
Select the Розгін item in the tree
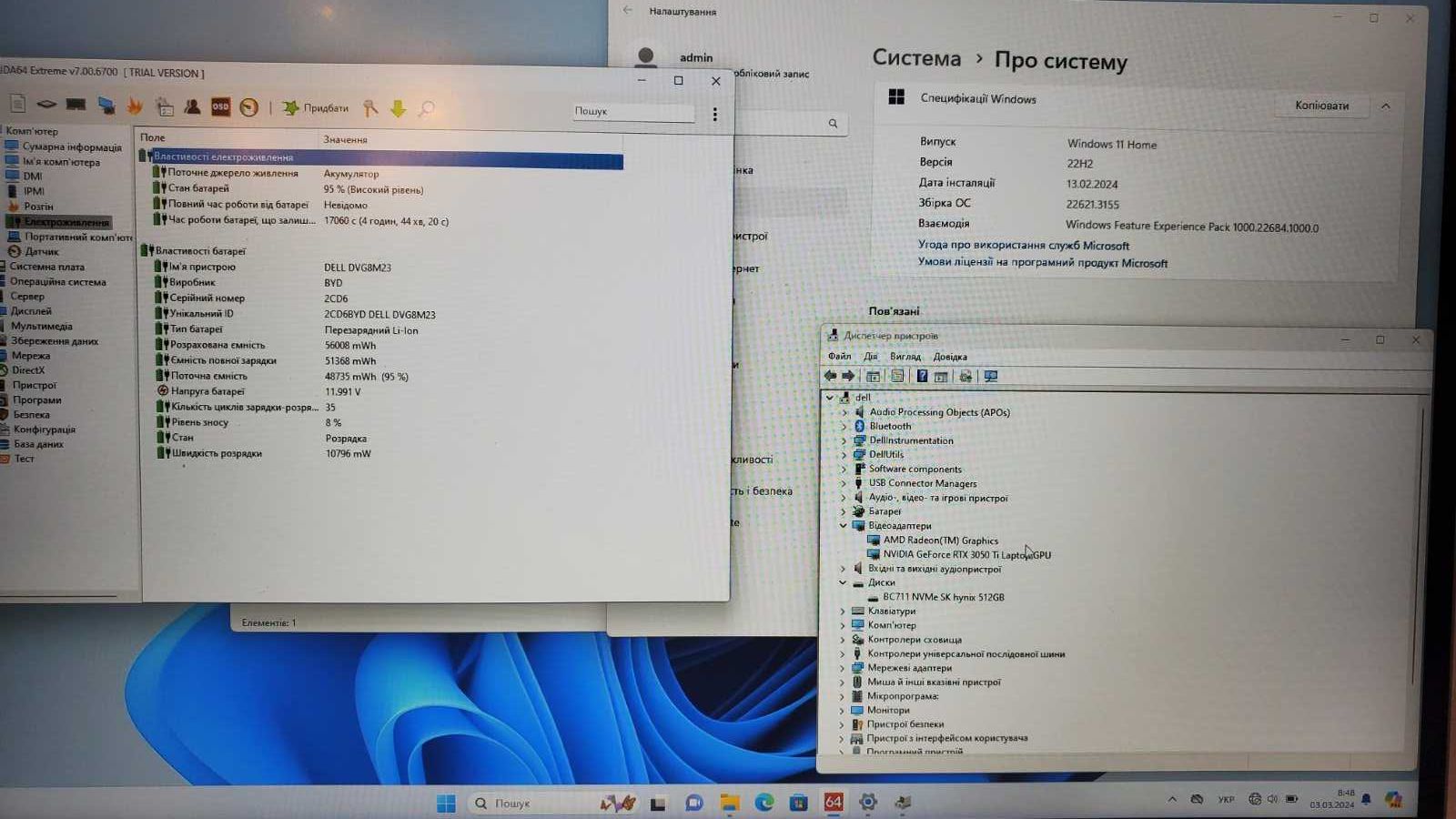38,207
